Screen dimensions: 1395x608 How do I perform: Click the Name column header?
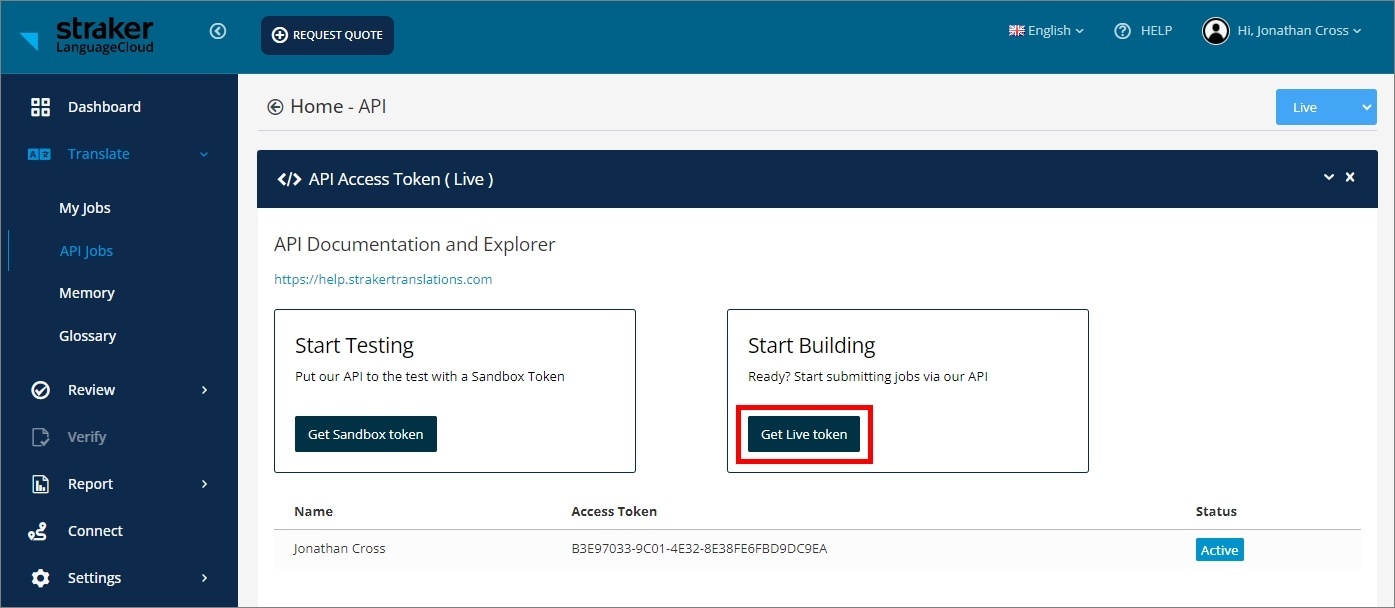[x=313, y=511]
